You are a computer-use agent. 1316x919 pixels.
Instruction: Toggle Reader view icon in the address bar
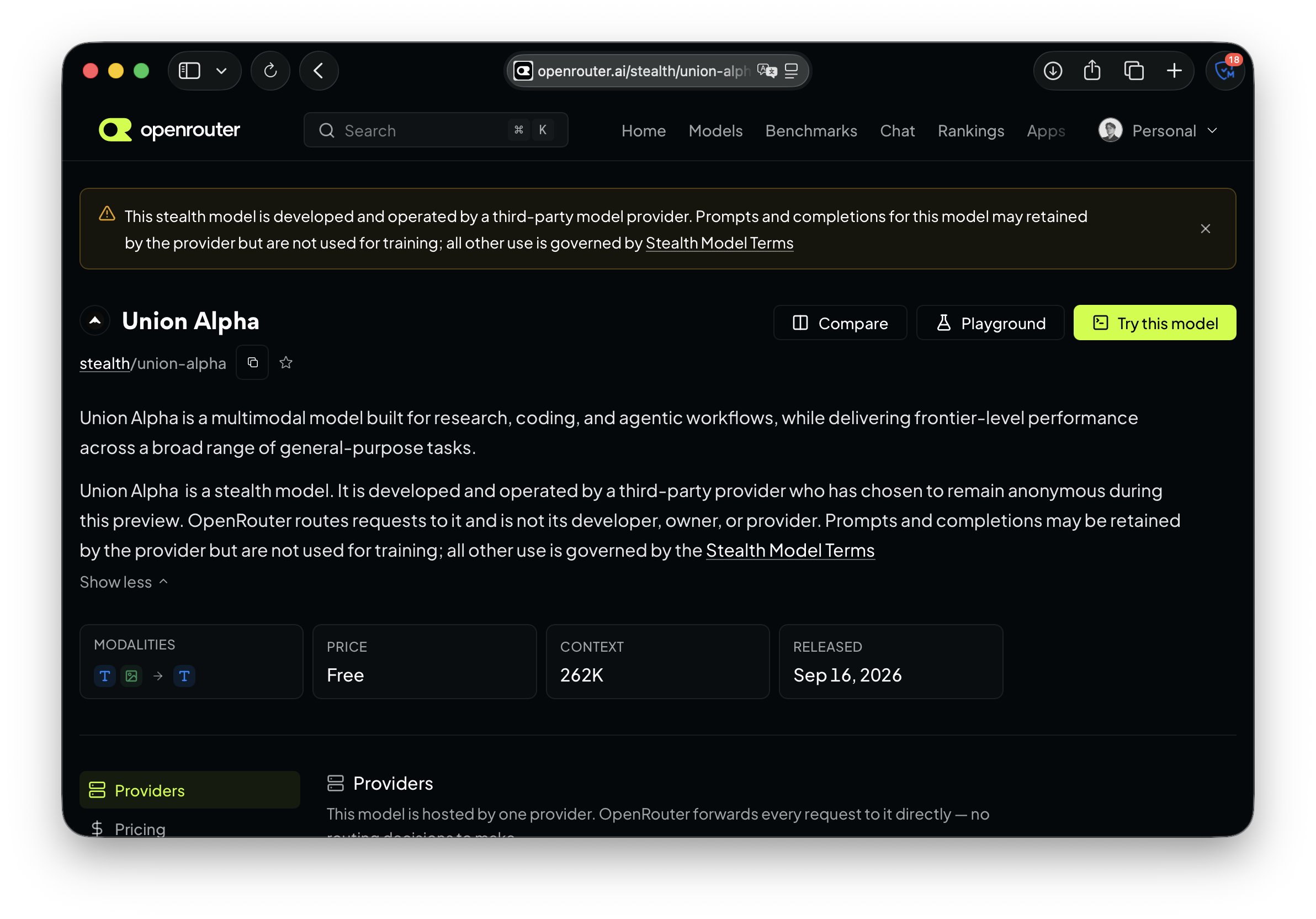pos(792,71)
